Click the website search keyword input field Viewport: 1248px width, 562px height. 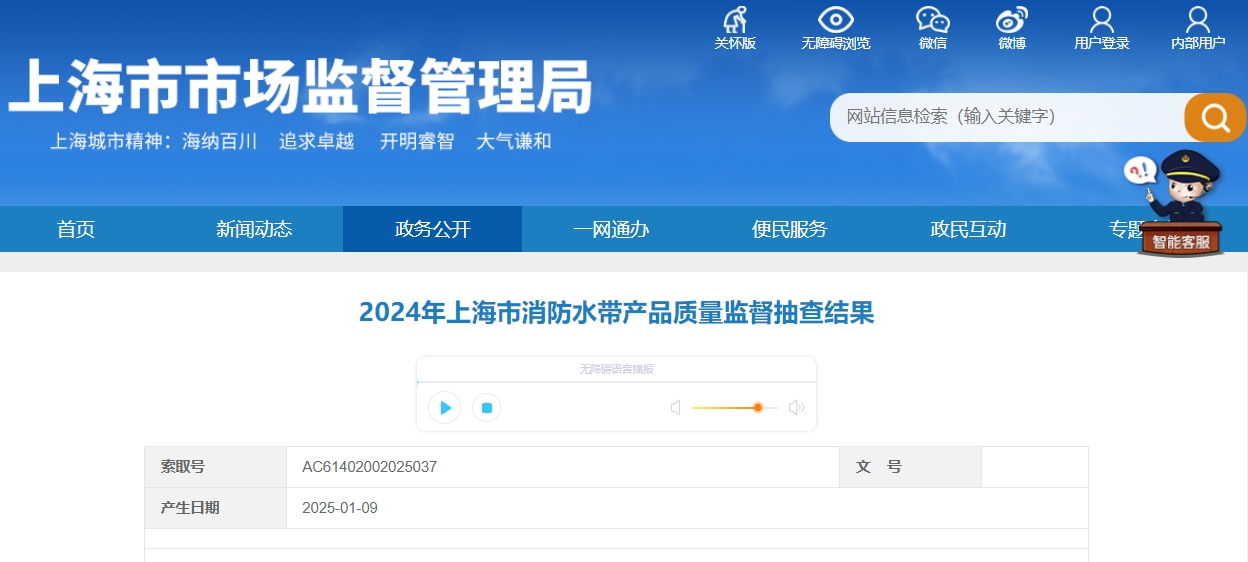[1005, 117]
